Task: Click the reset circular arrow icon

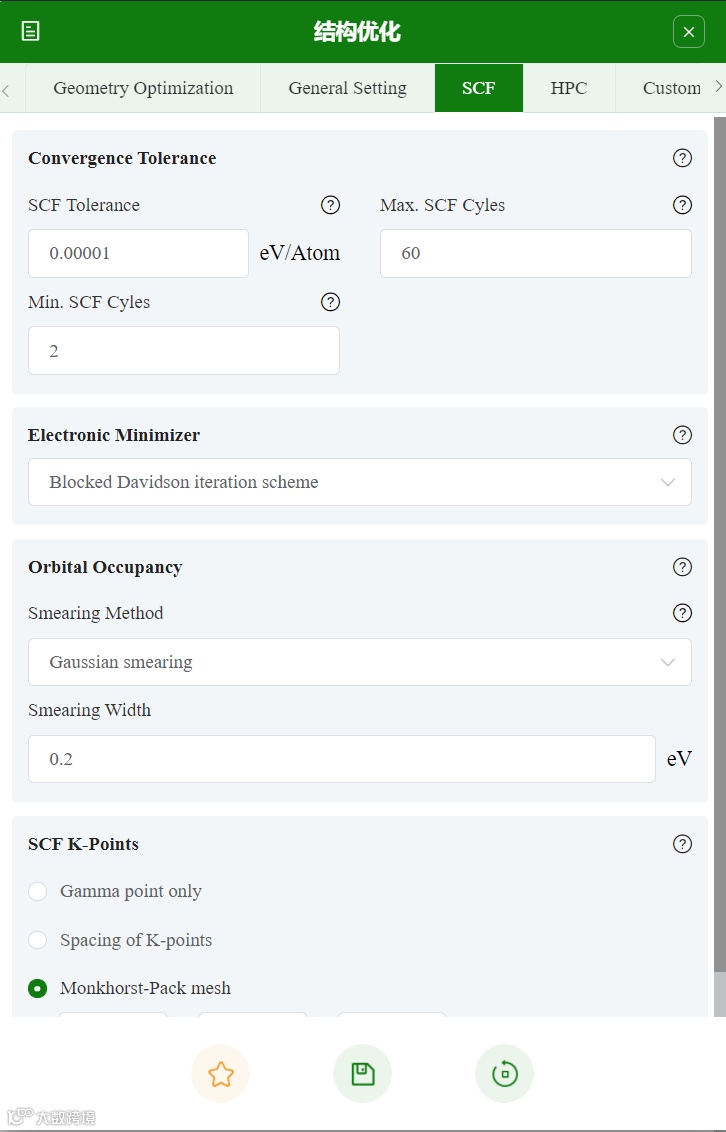Action: tap(504, 1074)
